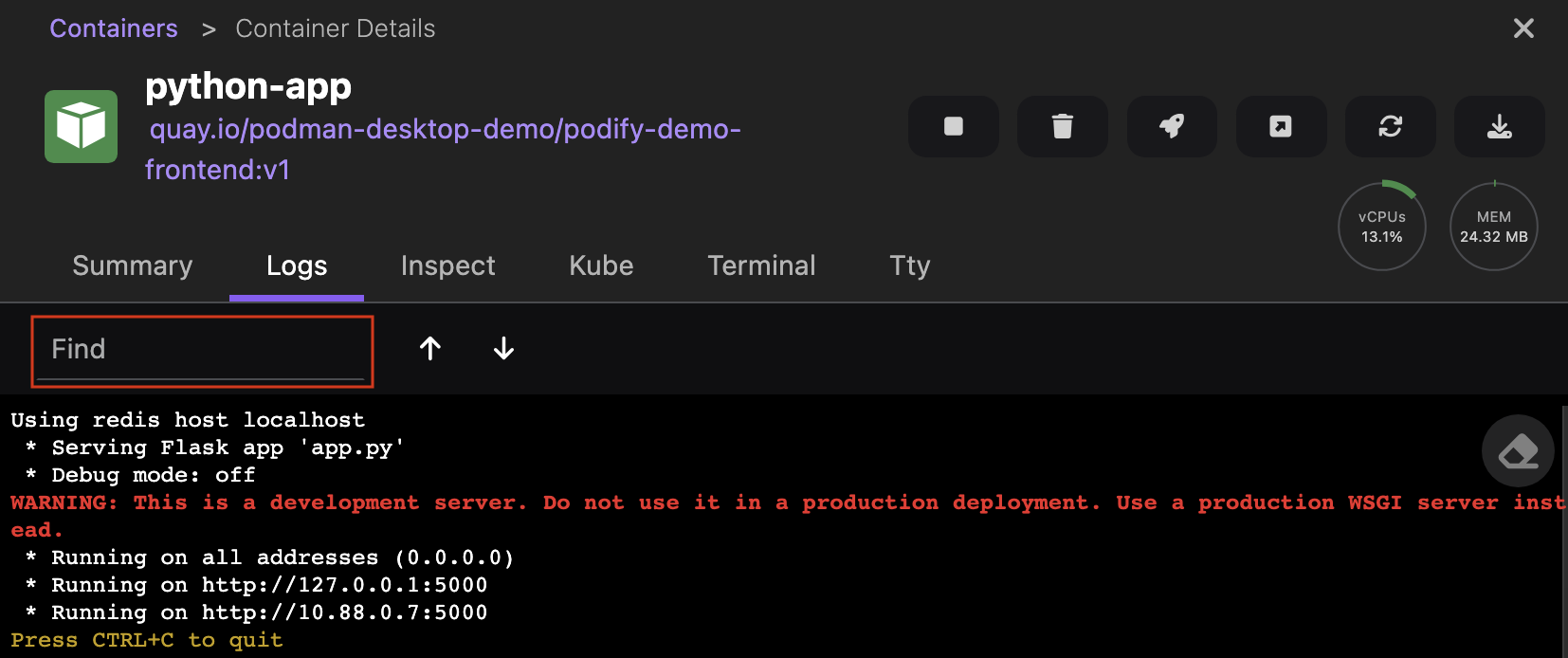Navigate back to Containers list
The height and width of the screenshot is (658, 1568).
tap(113, 28)
